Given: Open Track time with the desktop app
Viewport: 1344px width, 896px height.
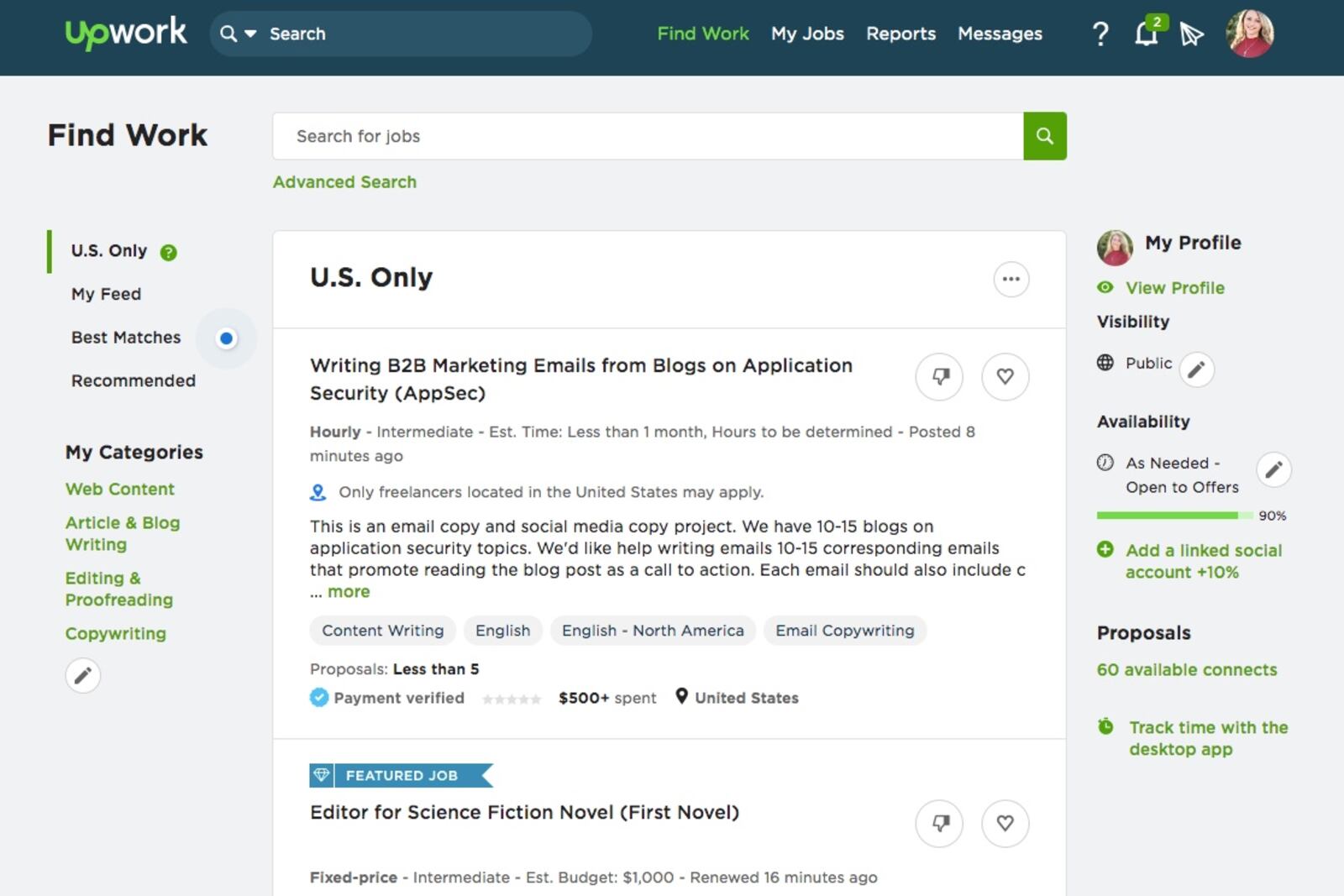Looking at the screenshot, I should tap(1208, 738).
